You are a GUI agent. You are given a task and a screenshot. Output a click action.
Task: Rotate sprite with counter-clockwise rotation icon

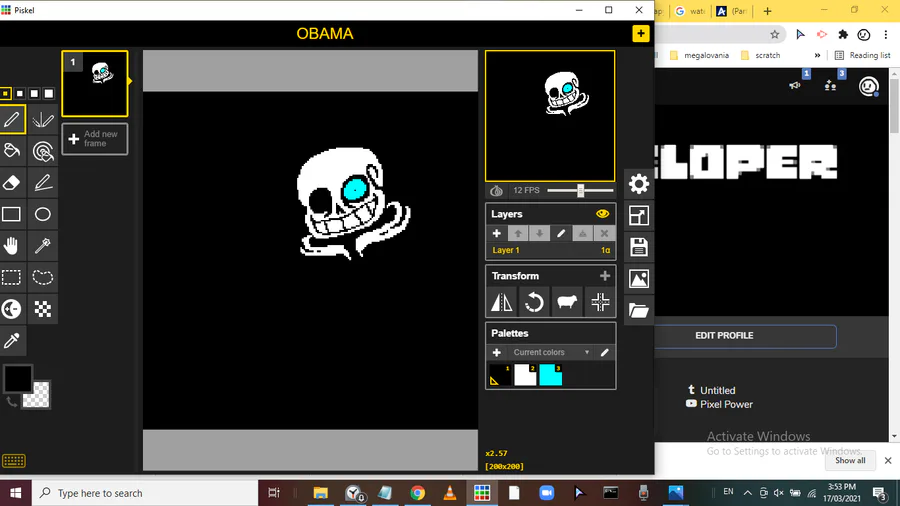(x=534, y=302)
